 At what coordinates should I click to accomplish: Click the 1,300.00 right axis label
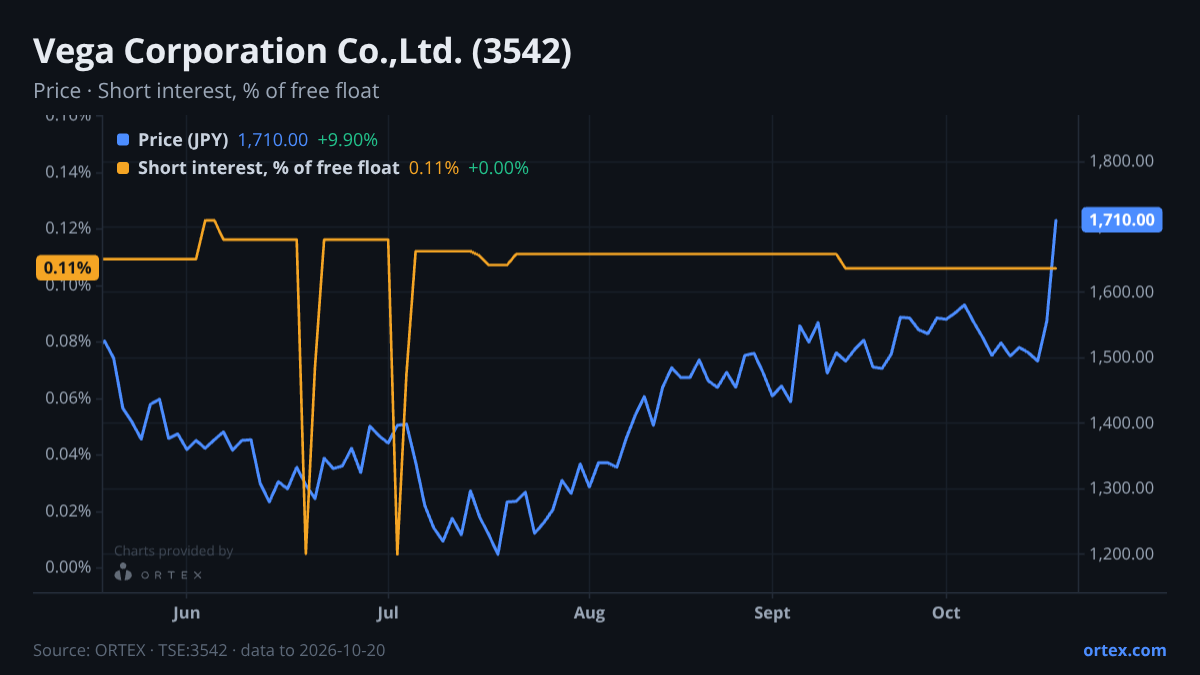coord(1123,488)
